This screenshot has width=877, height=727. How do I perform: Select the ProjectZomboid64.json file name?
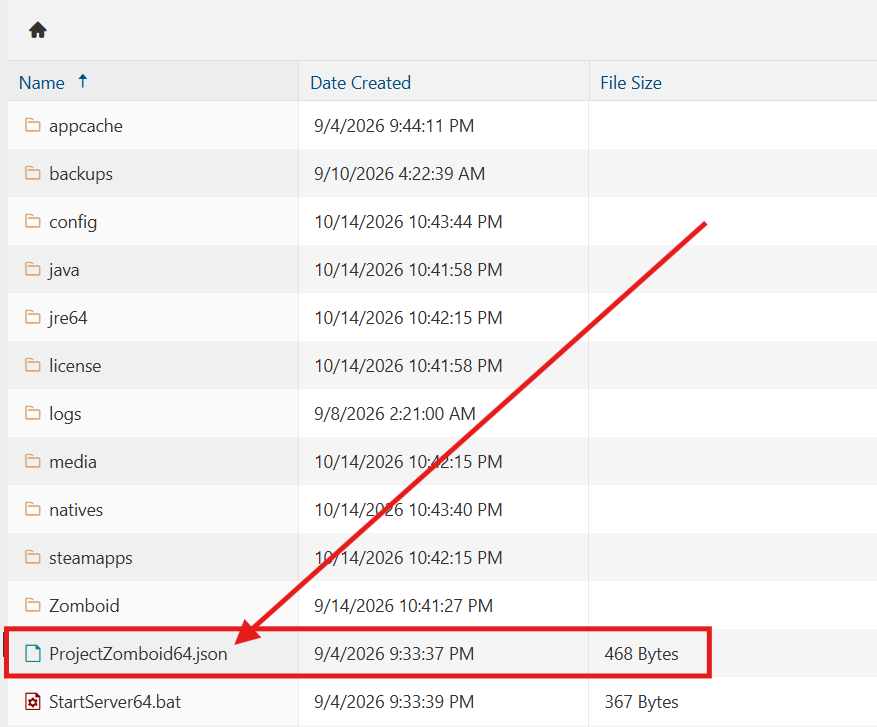pyautogui.click(x=138, y=654)
